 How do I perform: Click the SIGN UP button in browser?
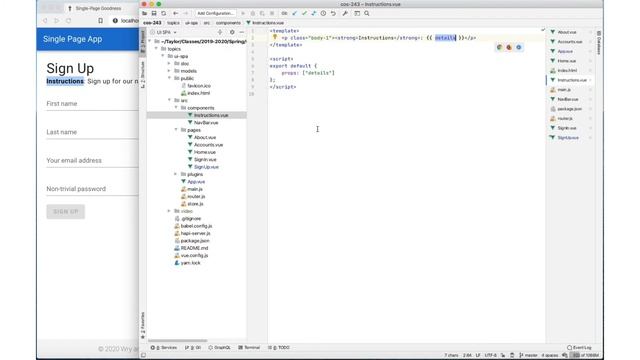(65, 211)
